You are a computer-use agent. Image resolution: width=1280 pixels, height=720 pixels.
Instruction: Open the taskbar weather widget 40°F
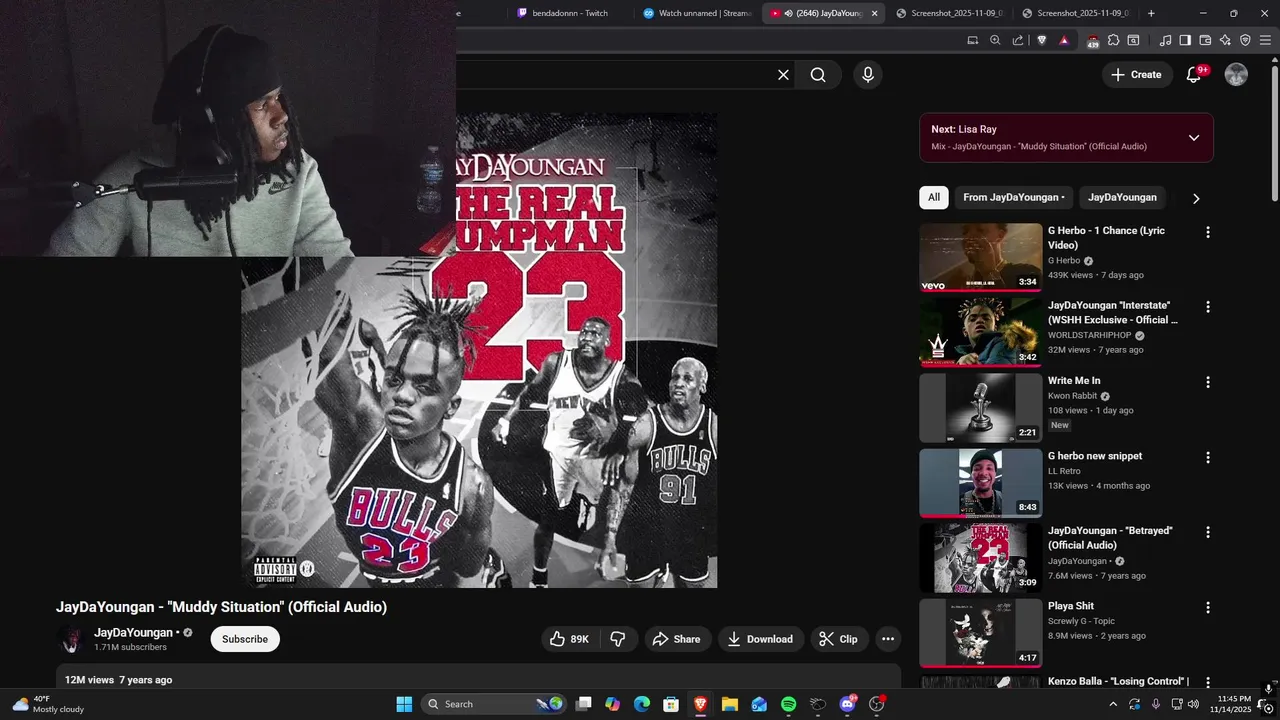(x=47, y=704)
